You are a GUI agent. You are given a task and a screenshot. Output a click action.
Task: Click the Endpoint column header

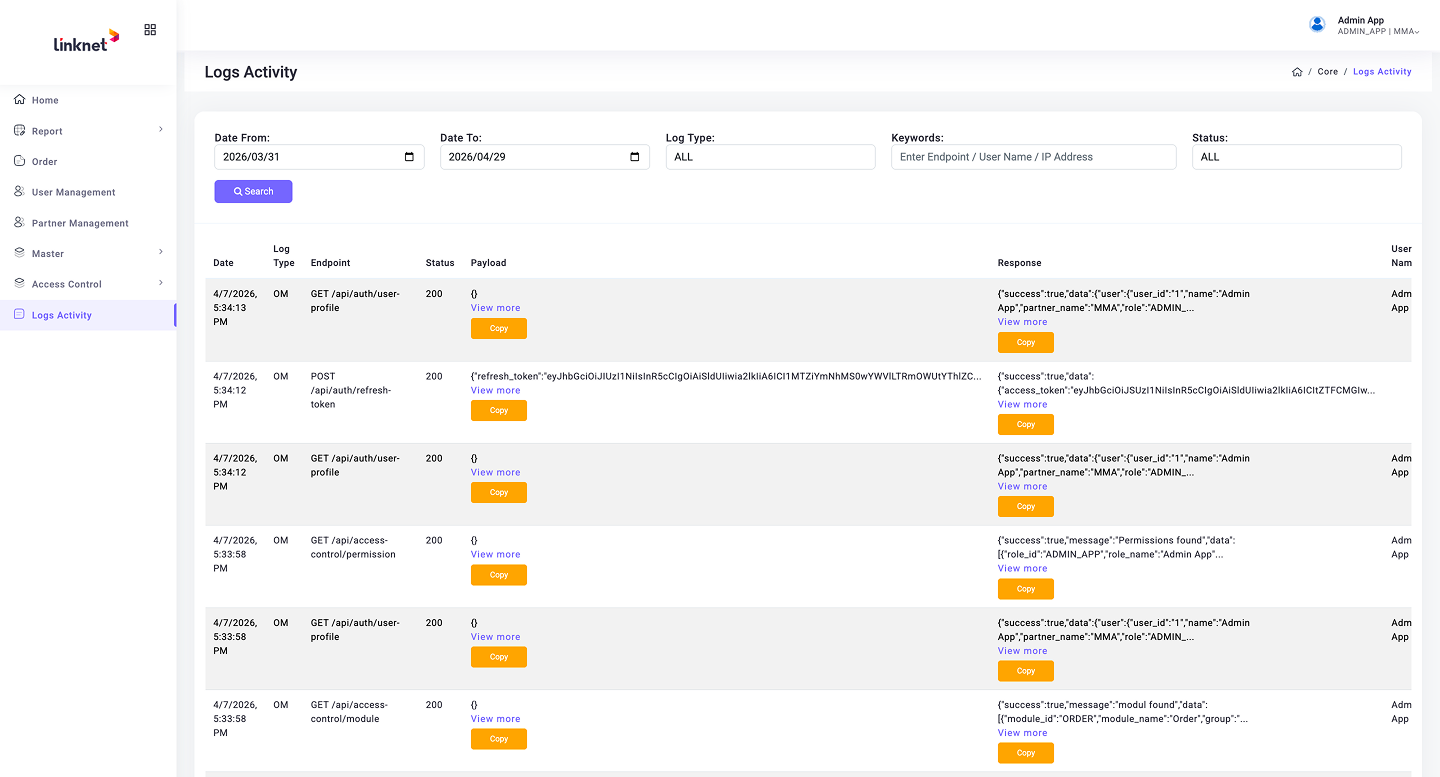point(331,263)
